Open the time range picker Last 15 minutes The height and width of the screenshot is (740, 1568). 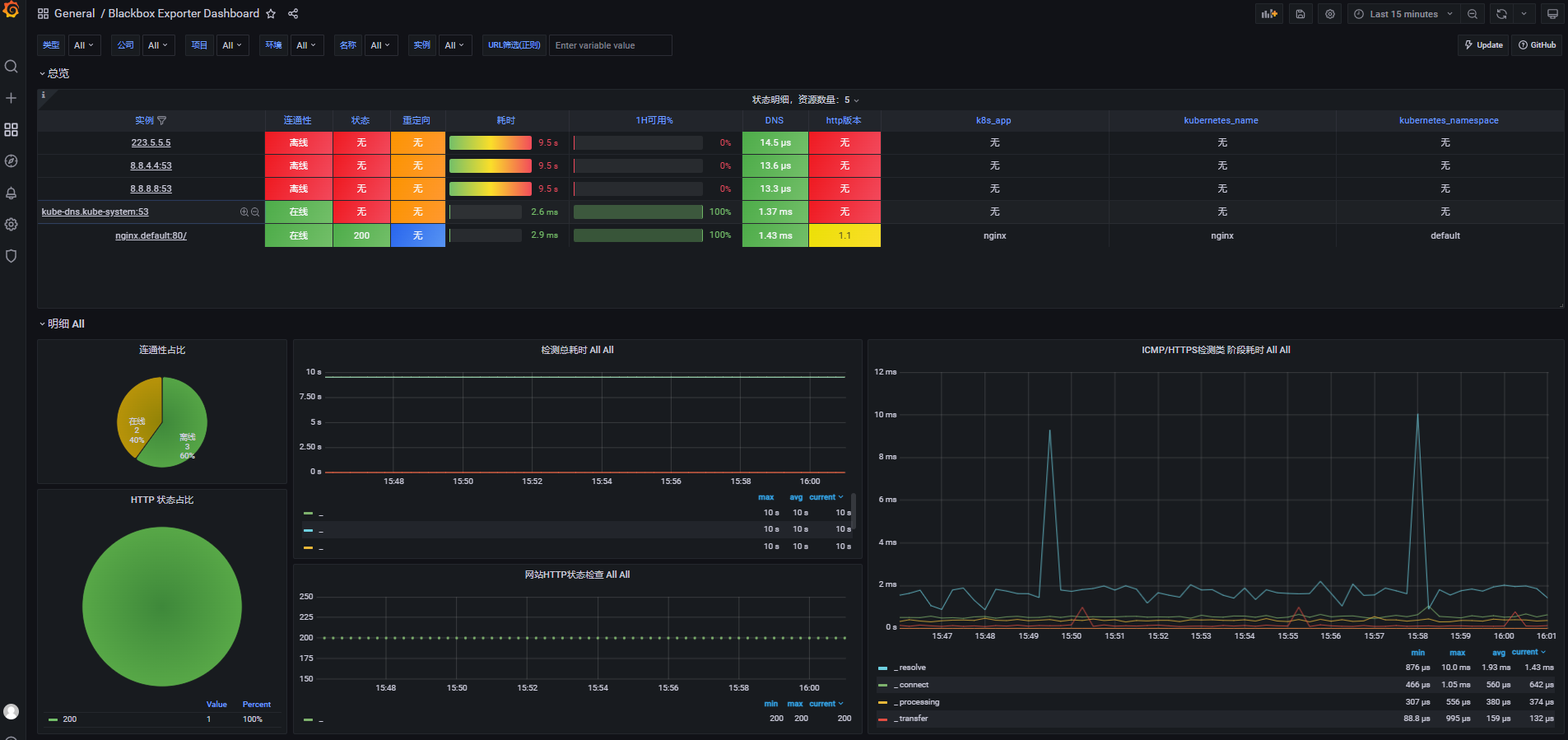tap(1404, 14)
